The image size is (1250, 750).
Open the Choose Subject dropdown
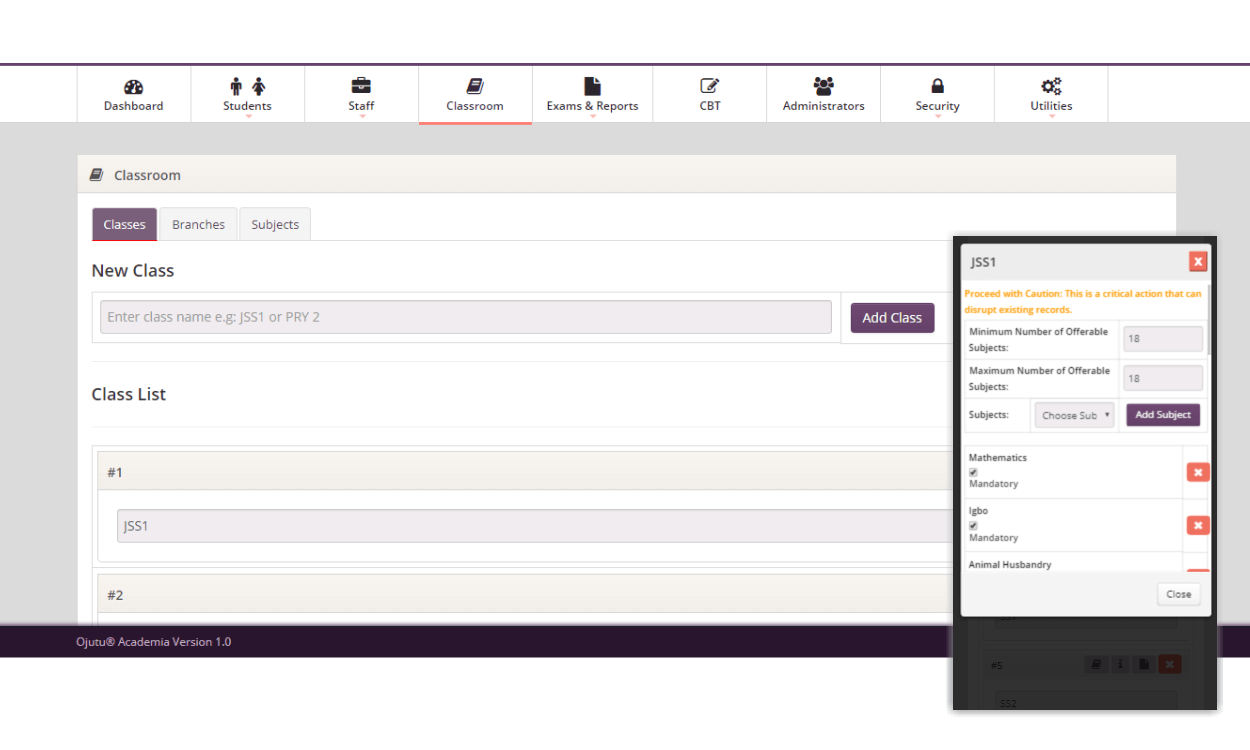[1074, 415]
